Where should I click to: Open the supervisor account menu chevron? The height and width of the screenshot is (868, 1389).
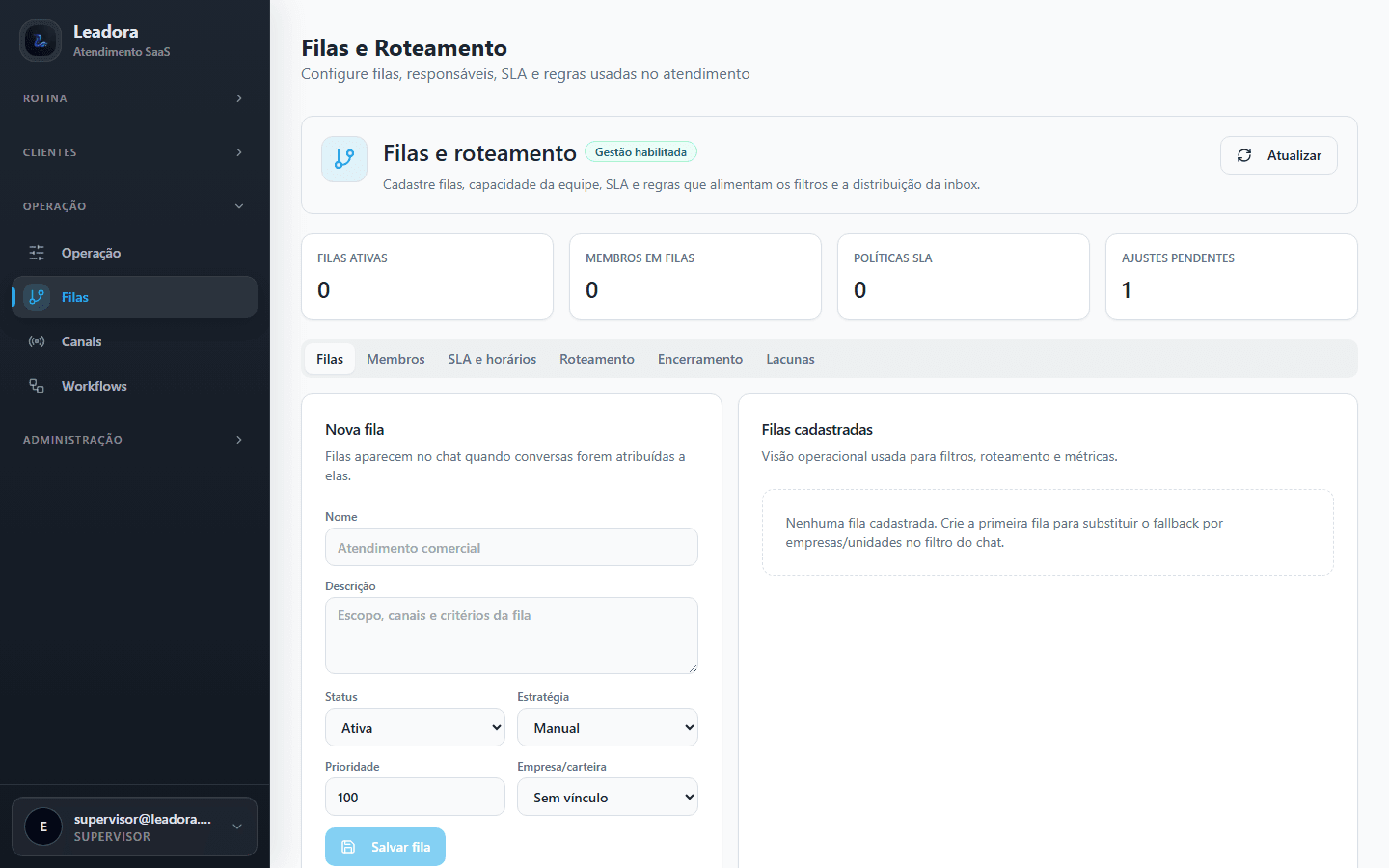237,827
